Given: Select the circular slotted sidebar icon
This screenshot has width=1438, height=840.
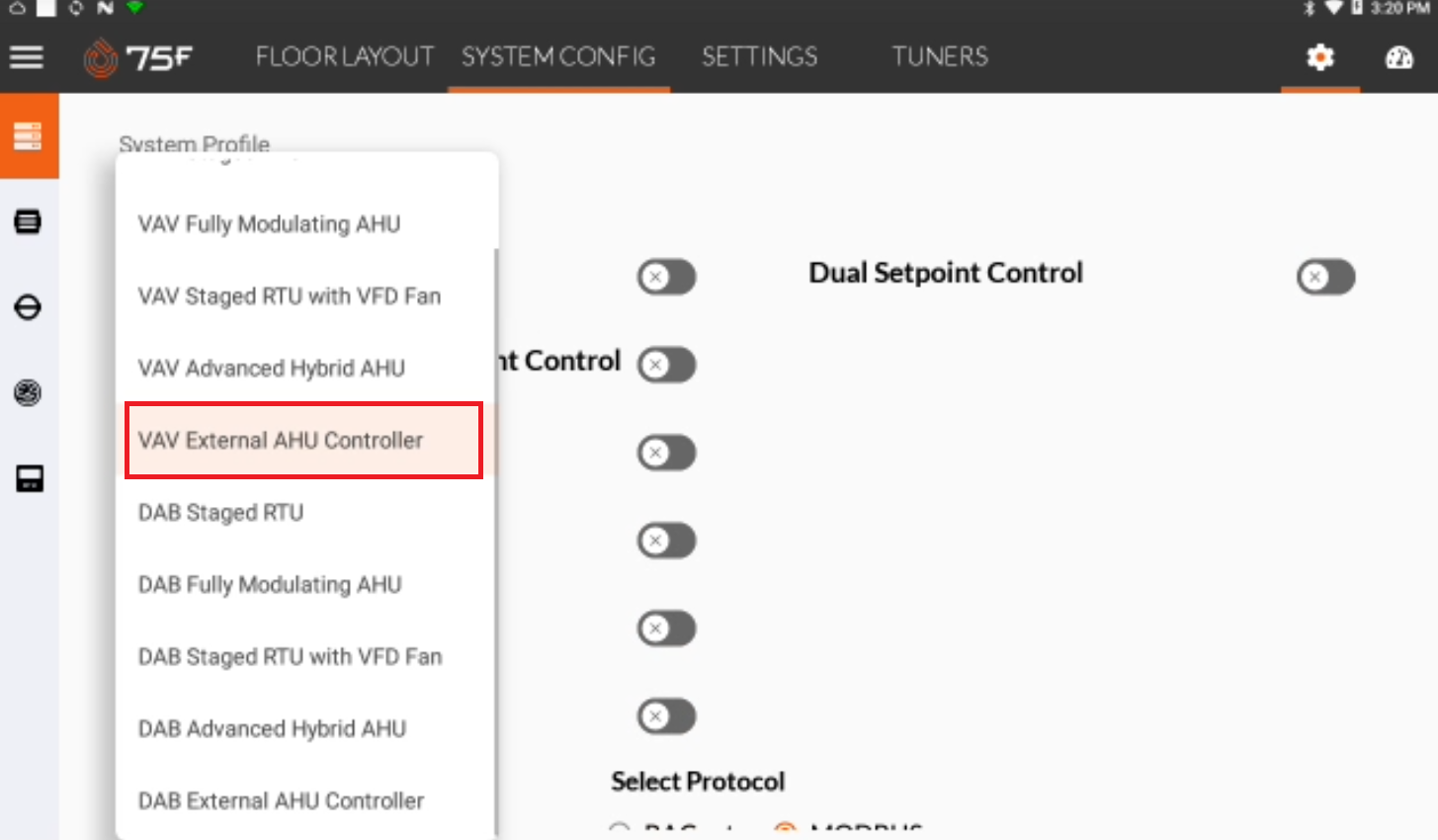Looking at the screenshot, I should [29, 307].
